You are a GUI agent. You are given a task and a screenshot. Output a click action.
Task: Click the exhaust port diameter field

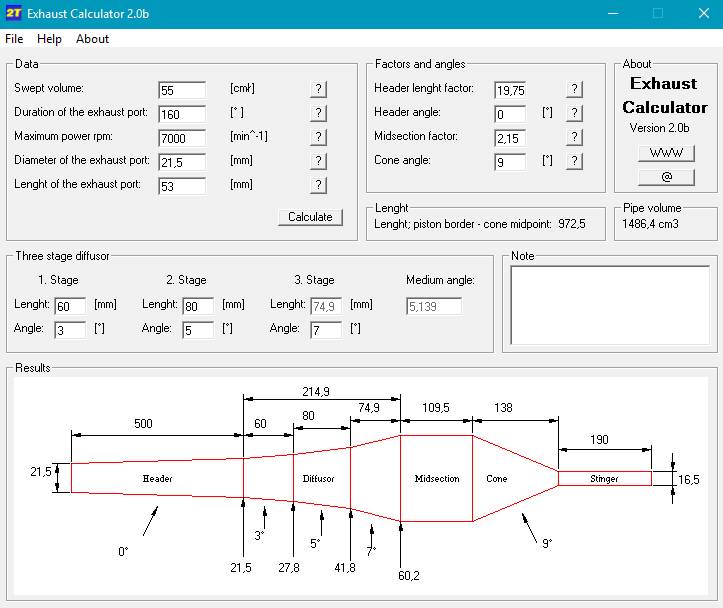pos(182,162)
